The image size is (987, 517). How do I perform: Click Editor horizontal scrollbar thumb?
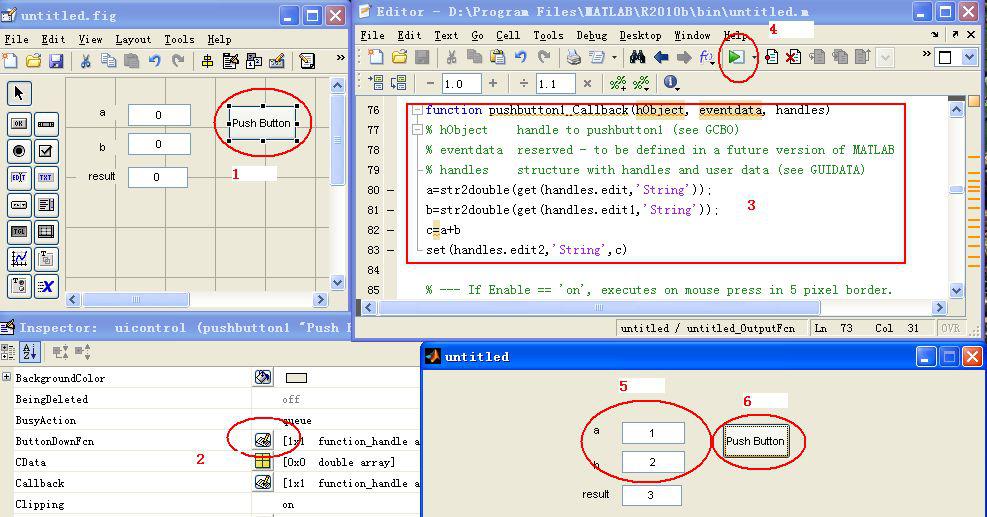(x=599, y=307)
